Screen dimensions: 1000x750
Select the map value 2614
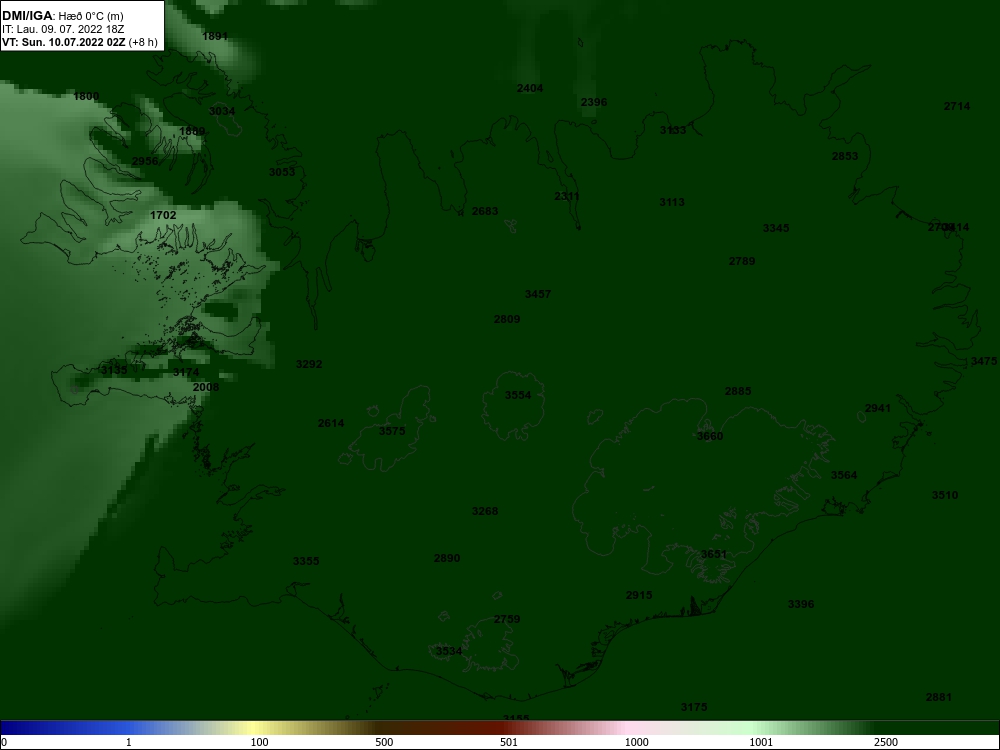pos(331,423)
